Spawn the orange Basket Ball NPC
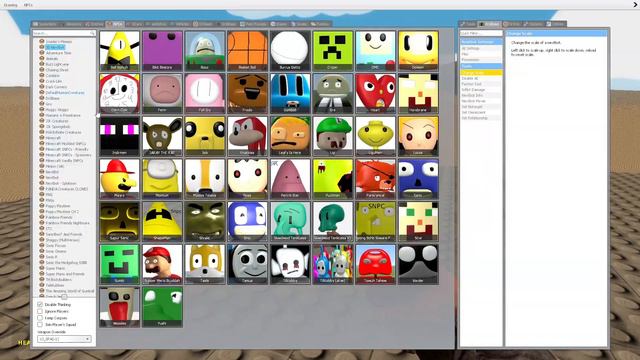Screen dimensions: 640x360 [x=247, y=51]
